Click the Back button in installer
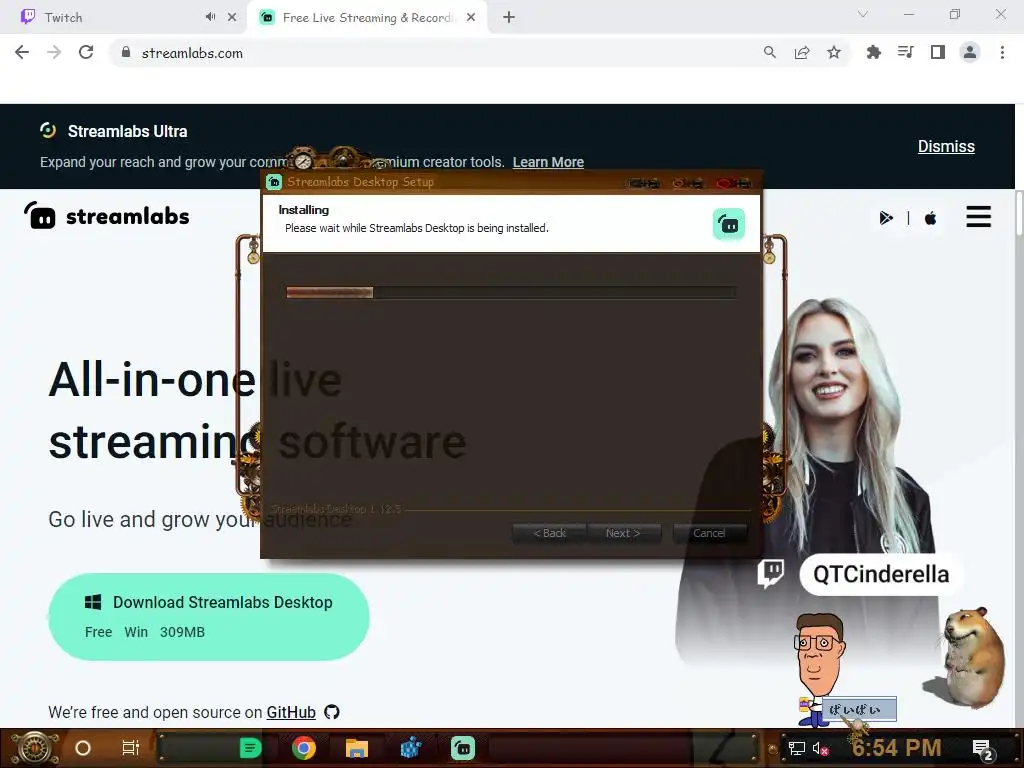The image size is (1024, 768). [549, 533]
